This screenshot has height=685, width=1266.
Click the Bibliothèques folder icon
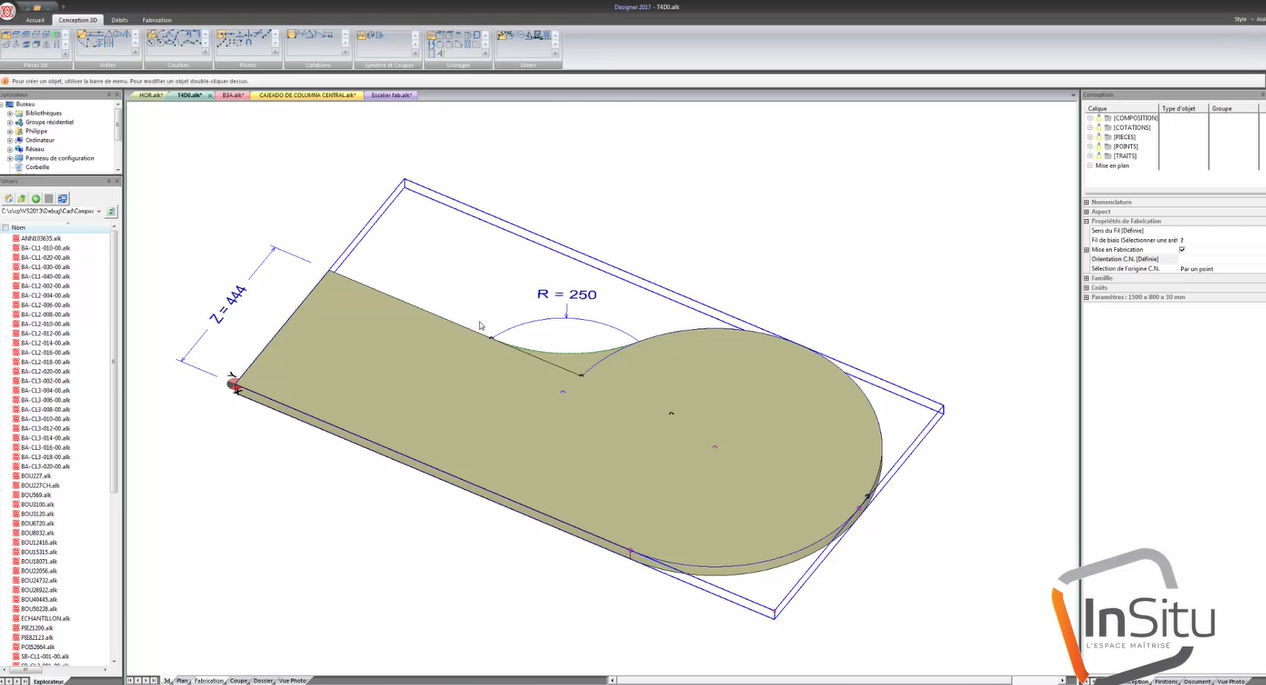tap(19, 113)
